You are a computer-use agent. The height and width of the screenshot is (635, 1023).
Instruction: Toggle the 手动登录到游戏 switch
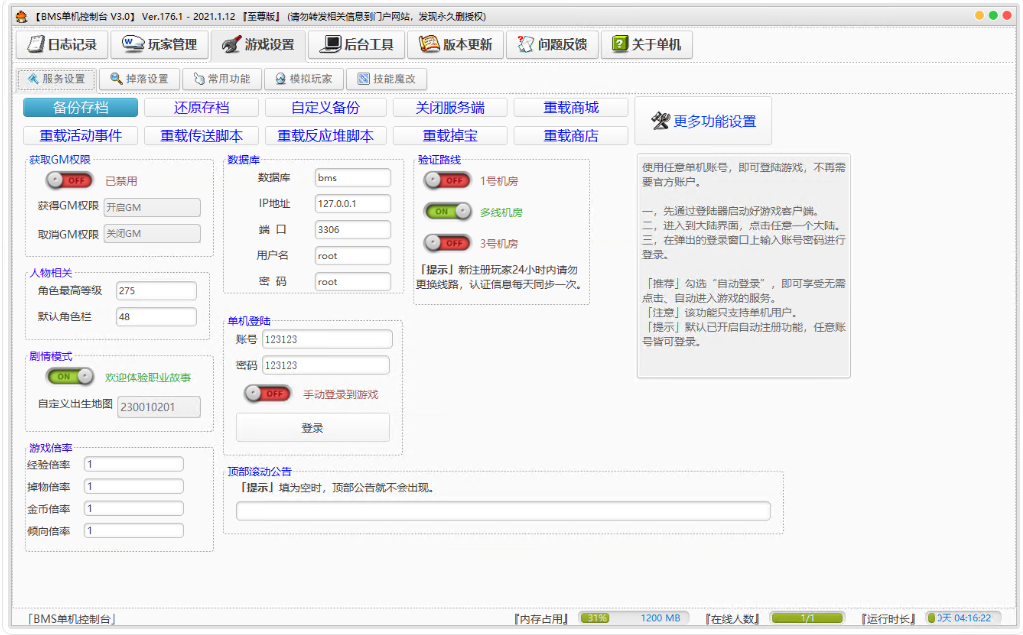coord(267,394)
